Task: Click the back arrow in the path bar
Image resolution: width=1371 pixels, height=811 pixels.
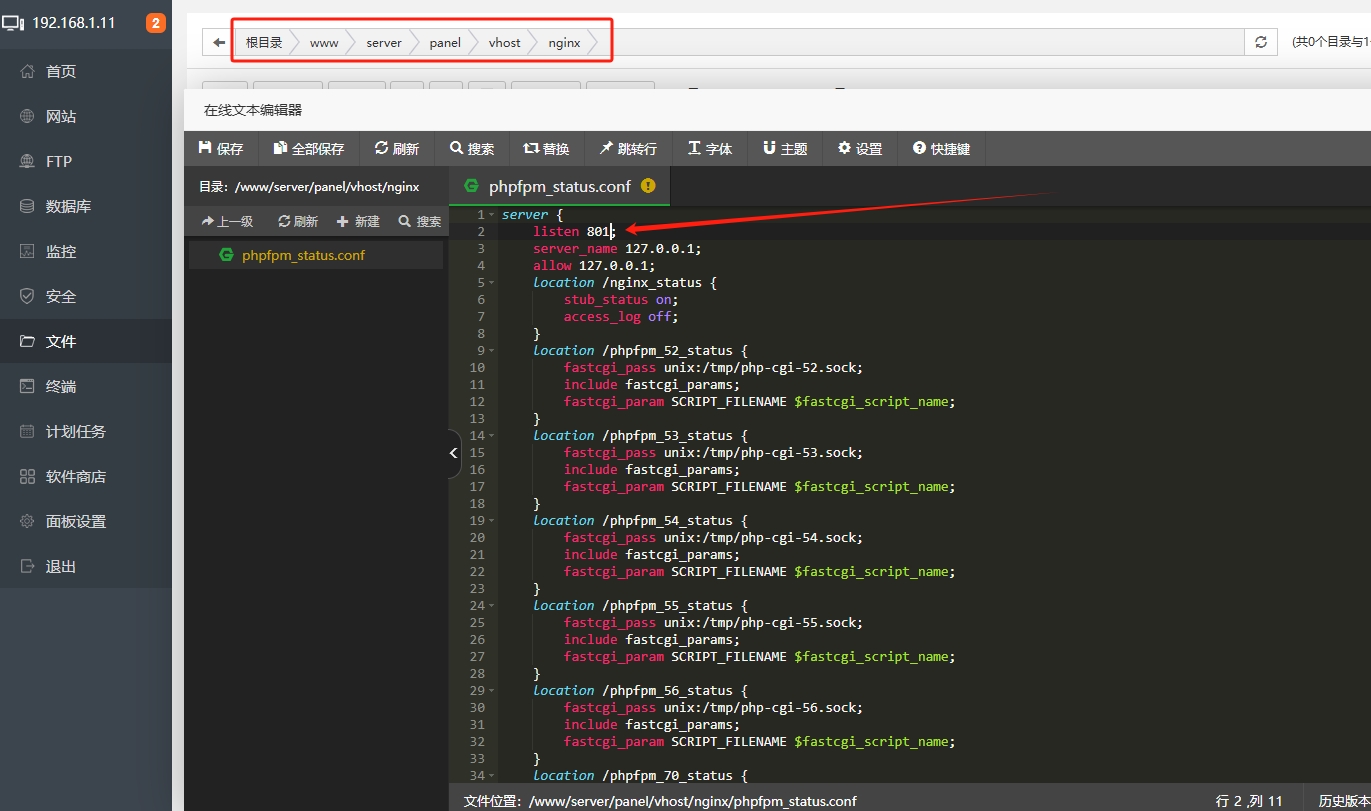Action: coord(219,42)
